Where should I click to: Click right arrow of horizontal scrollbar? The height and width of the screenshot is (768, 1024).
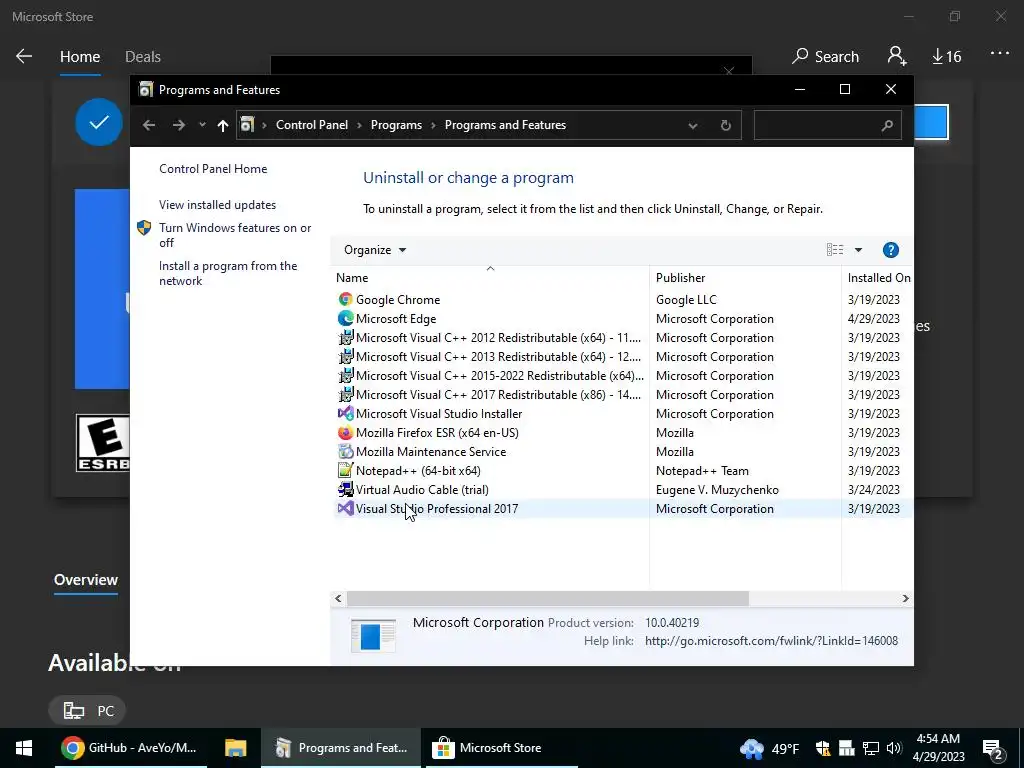pyautogui.click(x=905, y=598)
